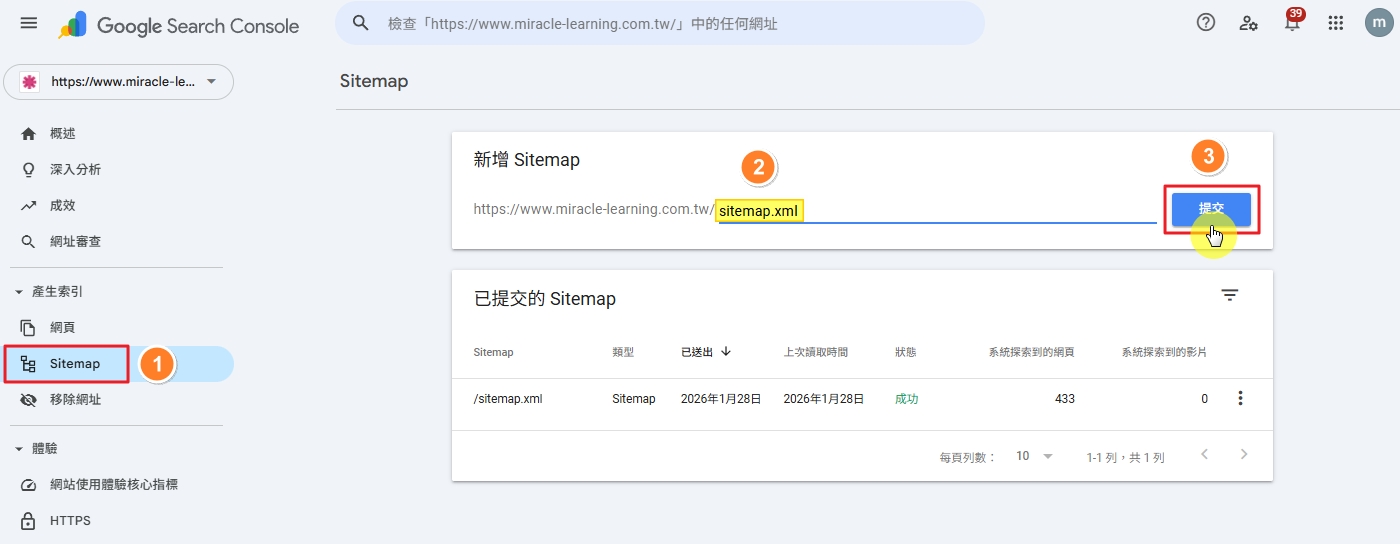This screenshot has width=1400, height=544.
Task: Select Sitemap in the sidebar
Action: (75, 364)
